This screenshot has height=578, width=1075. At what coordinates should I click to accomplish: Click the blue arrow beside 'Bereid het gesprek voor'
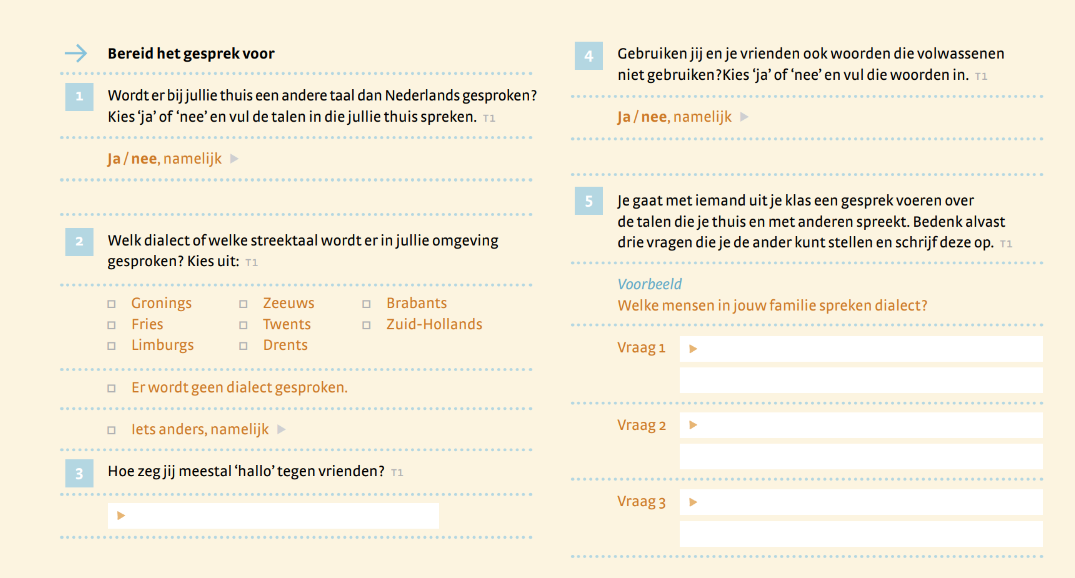click(x=75, y=54)
